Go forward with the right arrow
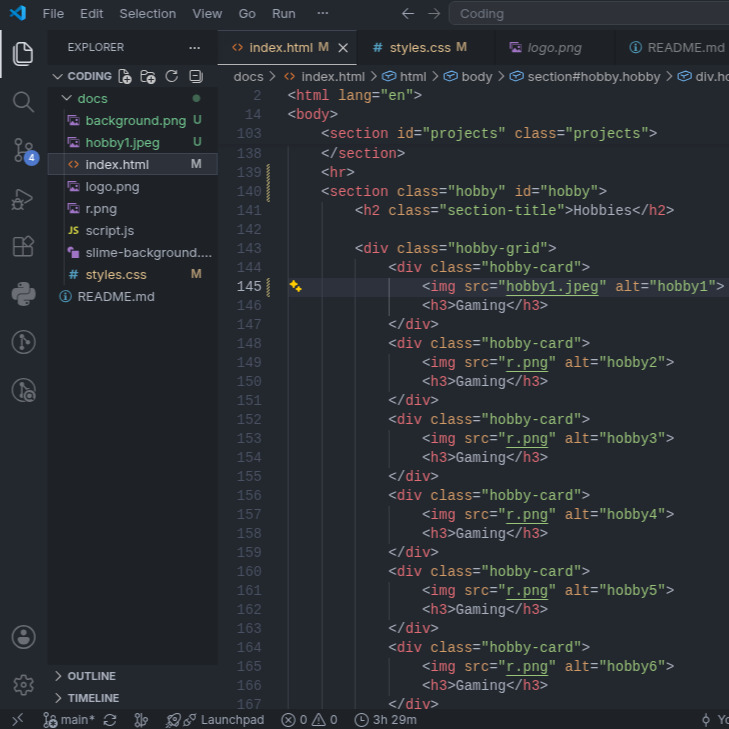Image resolution: width=729 pixels, height=729 pixels. [x=434, y=13]
